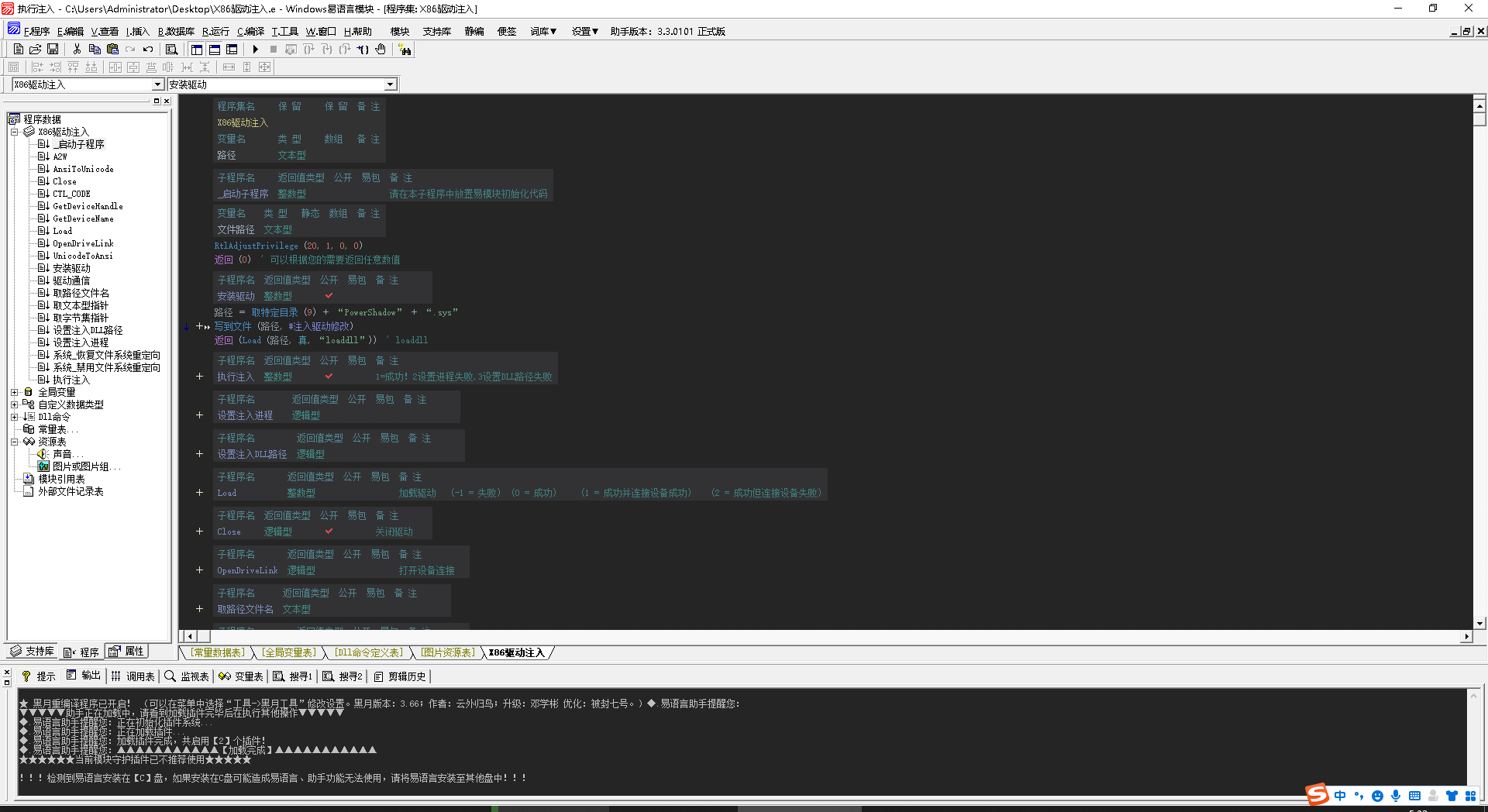The height and width of the screenshot is (812, 1488).
Task: Click the application logo in the menu bar
Action: click(x=13, y=29)
